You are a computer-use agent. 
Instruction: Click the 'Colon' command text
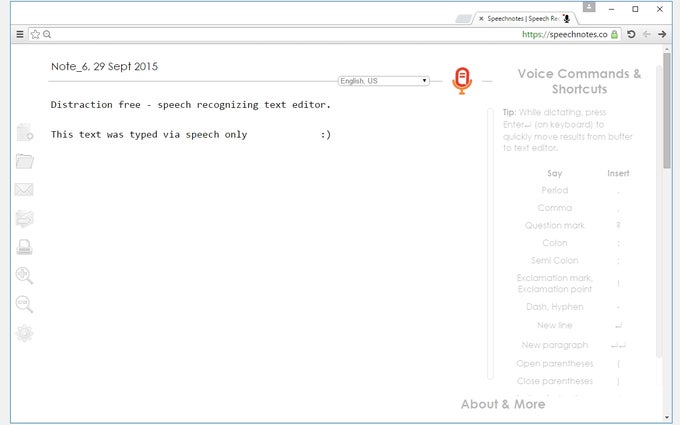[555, 243]
